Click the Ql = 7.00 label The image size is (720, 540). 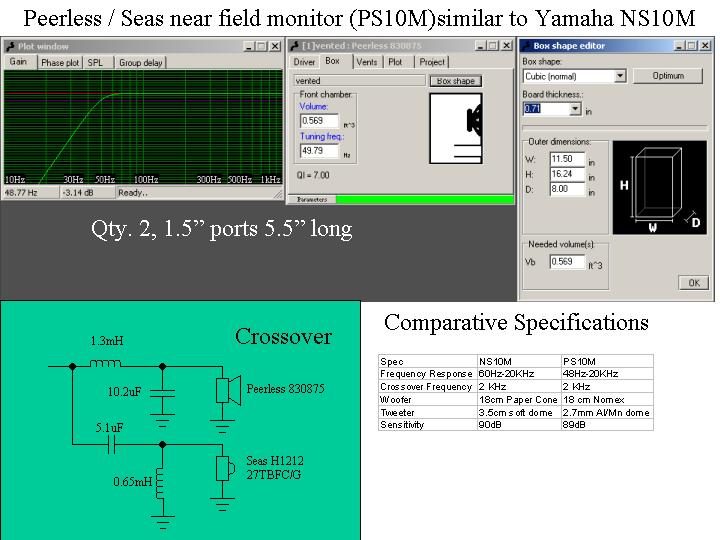313,175
